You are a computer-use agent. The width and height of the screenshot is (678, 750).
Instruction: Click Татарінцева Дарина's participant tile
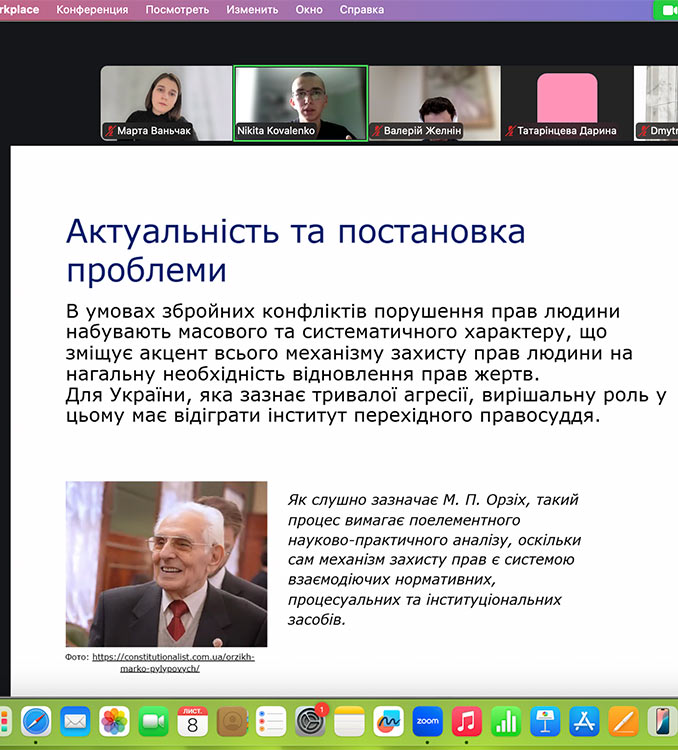[567, 102]
